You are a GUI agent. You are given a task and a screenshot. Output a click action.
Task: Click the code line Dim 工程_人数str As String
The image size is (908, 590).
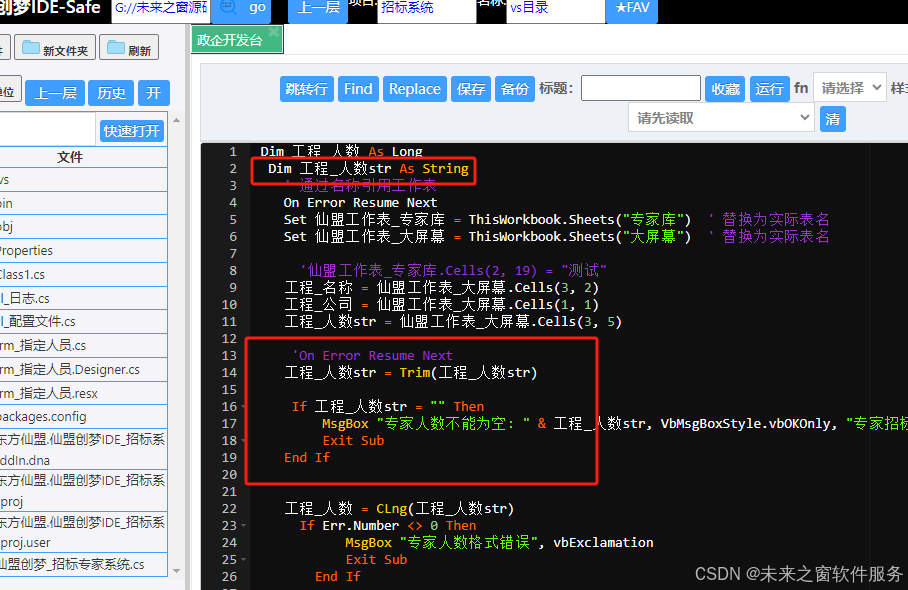pos(368,168)
